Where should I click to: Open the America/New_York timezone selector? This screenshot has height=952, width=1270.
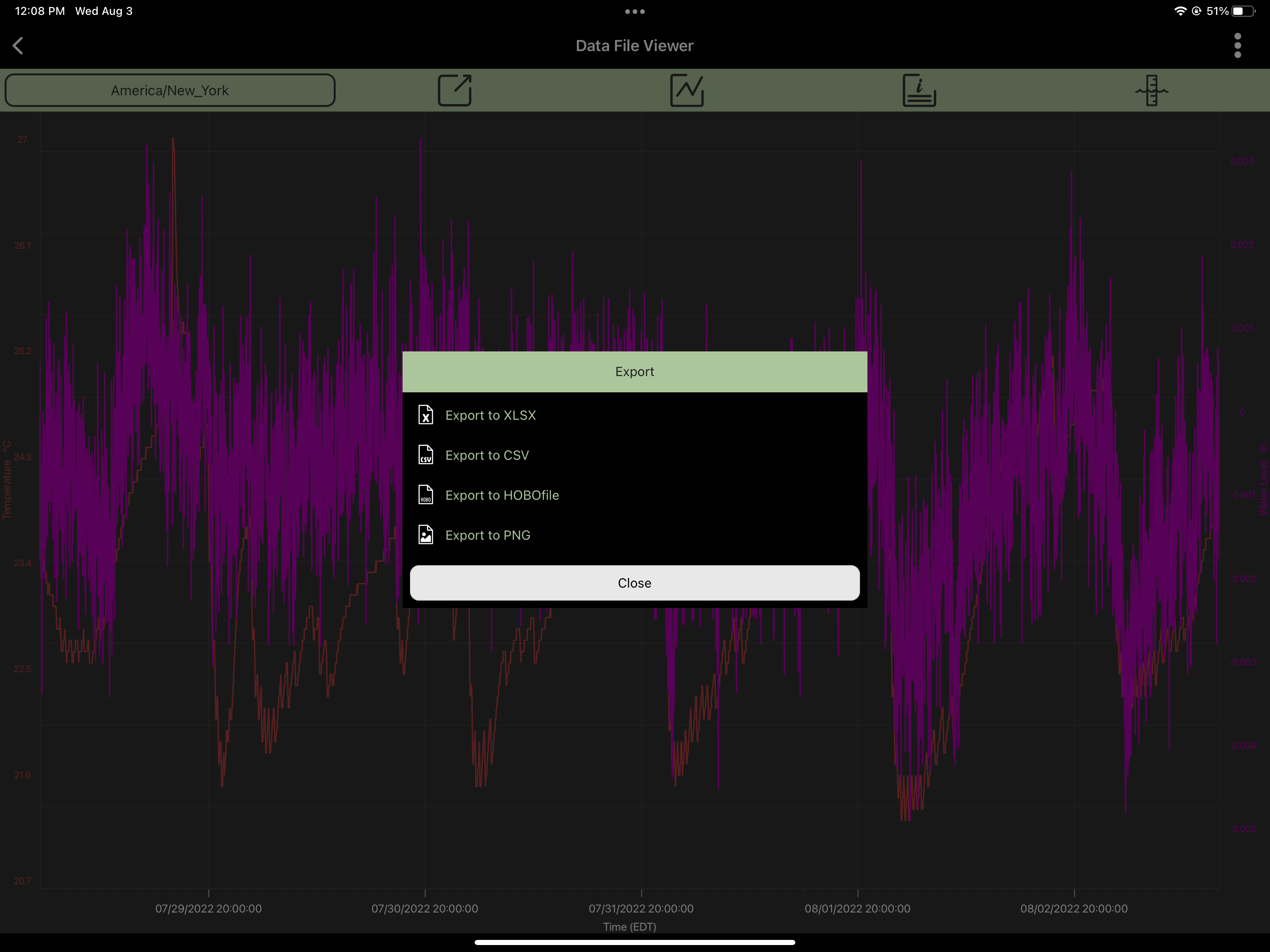(170, 90)
